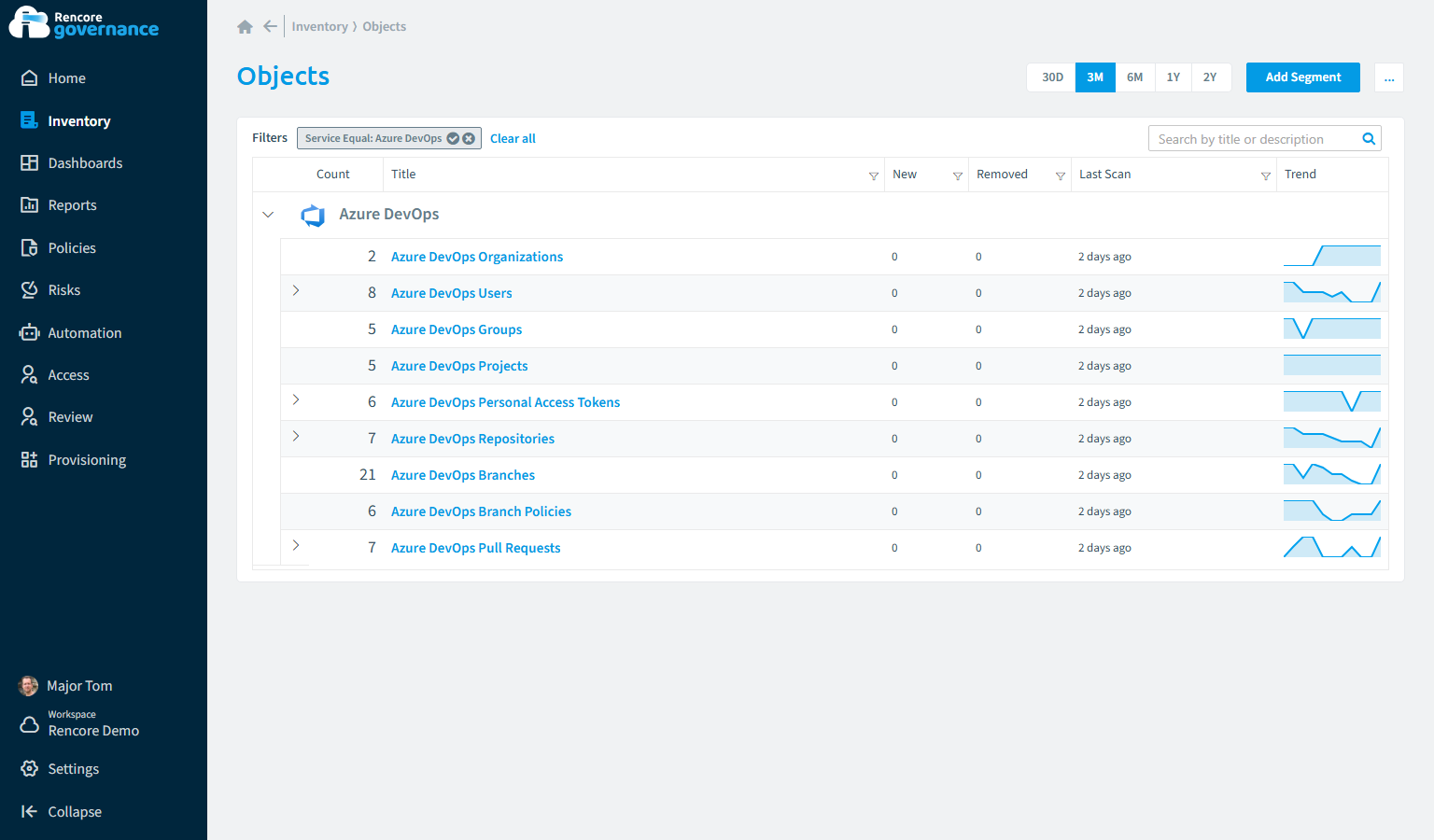Image resolution: width=1434 pixels, height=840 pixels.
Task: Open Azure DevOps Repositories link
Action: coord(472,439)
